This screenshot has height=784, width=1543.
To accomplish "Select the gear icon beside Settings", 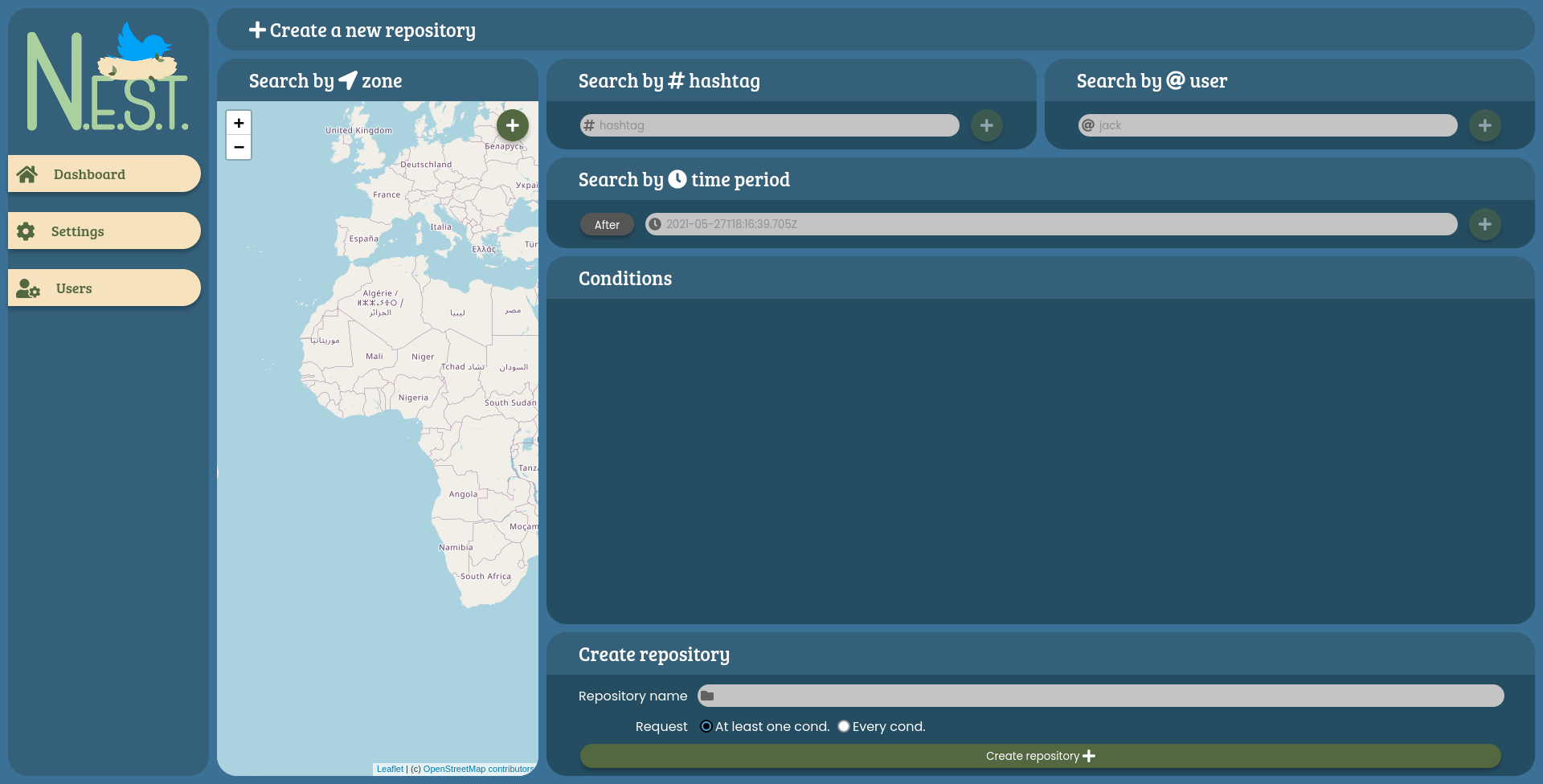I will (26, 231).
